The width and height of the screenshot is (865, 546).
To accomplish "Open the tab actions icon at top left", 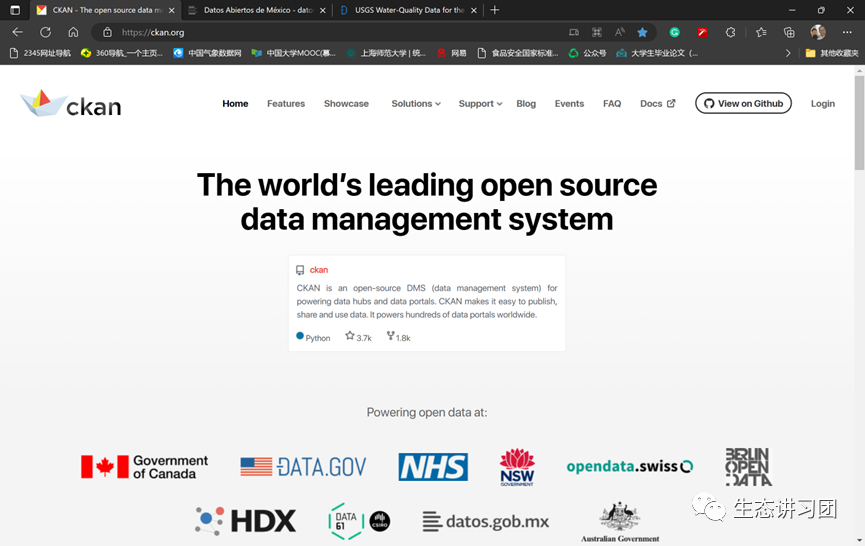I will (x=15, y=10).
